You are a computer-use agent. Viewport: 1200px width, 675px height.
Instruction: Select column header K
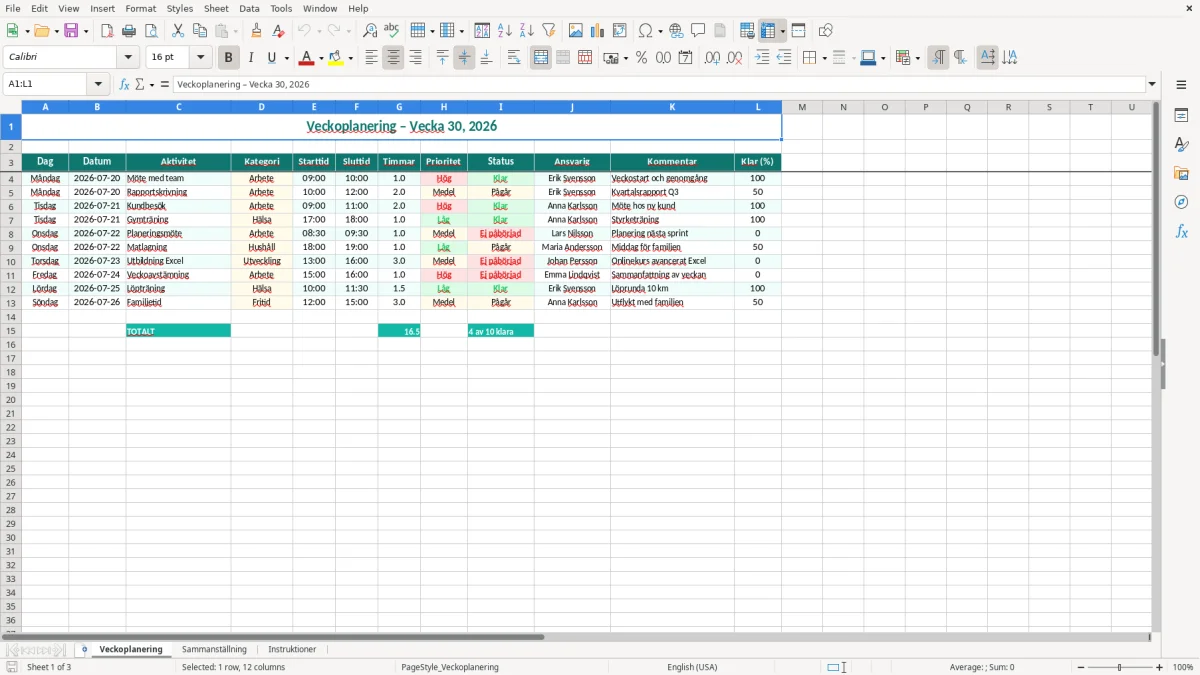672,107
